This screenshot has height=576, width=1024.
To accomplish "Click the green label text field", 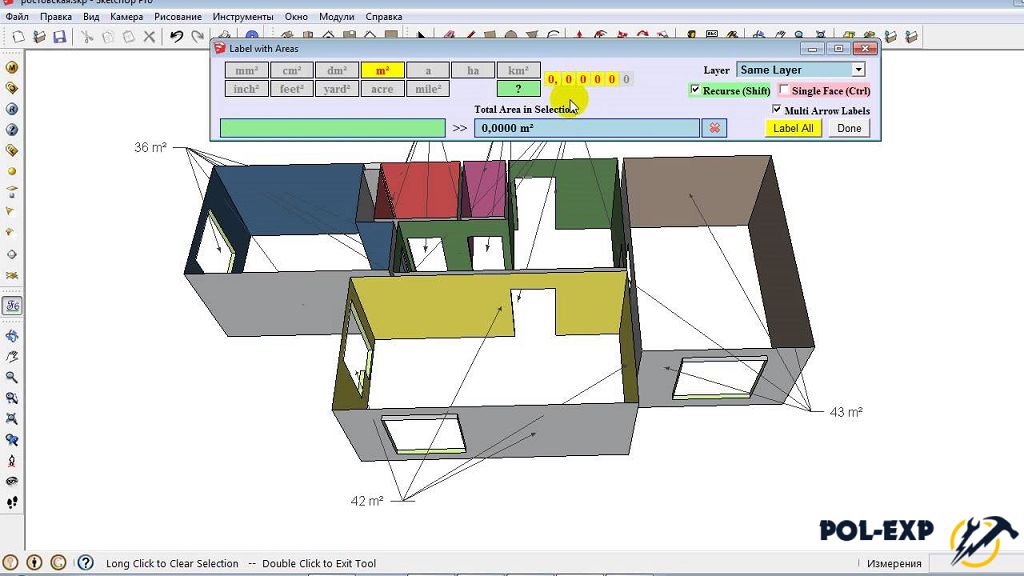I will (x=332, y=128).
